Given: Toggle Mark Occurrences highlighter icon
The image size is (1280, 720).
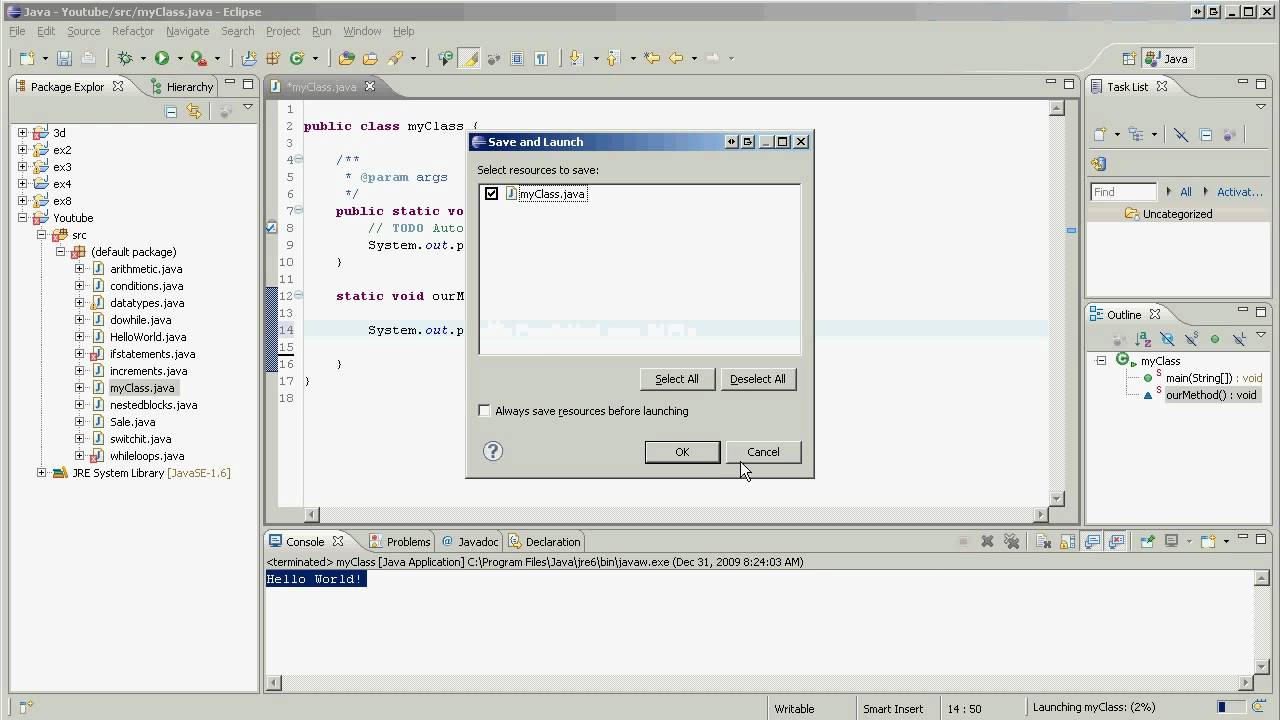Looking at the screenshot, I should click(x=470, y=59).
